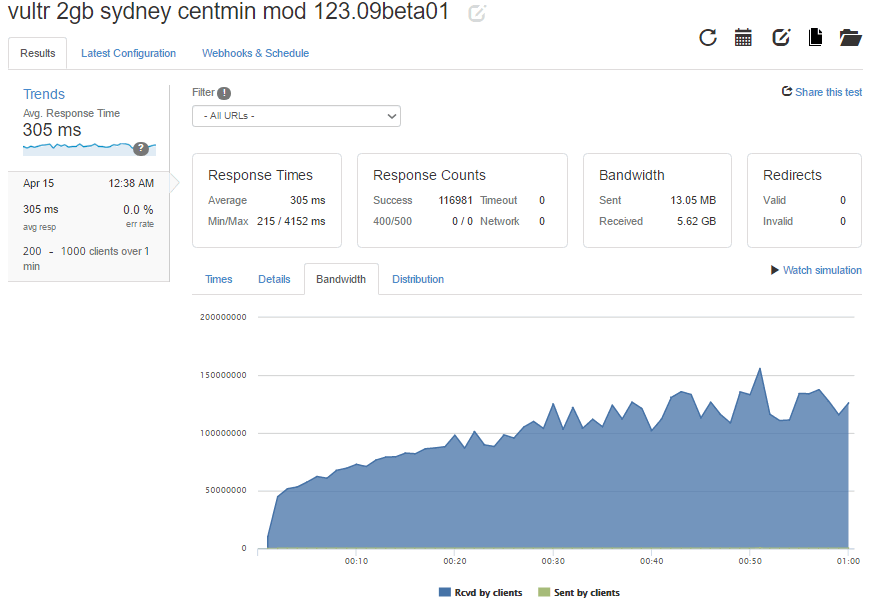Click the test title vultr 2gb sydney
The height and width of the screenshot is (609, 880).
pos(228,11)
